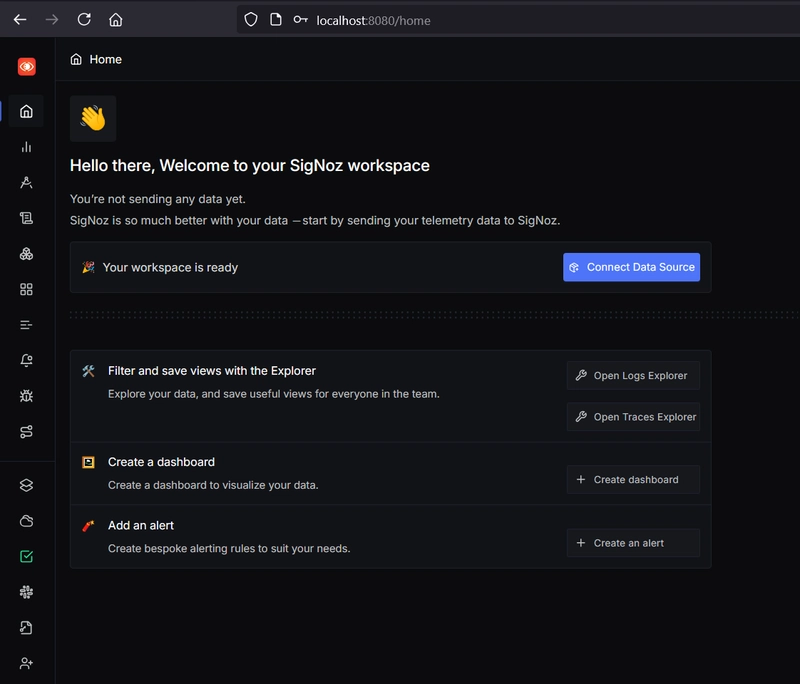This screenshot has width=800, height=684.
Task: Click the Slack icon in sidebar
Action: click(27, 592)
